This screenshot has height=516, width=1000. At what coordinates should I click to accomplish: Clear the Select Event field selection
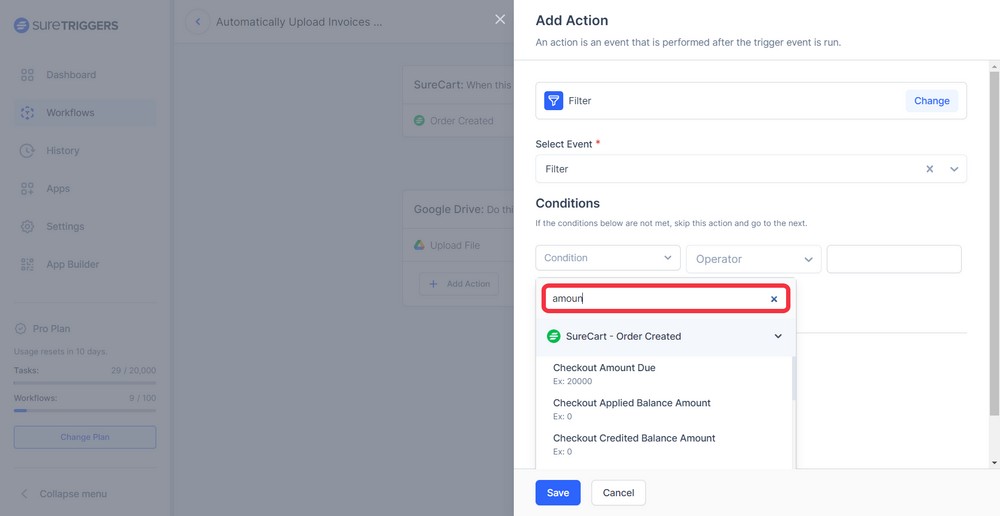click(x=929, y=169)
